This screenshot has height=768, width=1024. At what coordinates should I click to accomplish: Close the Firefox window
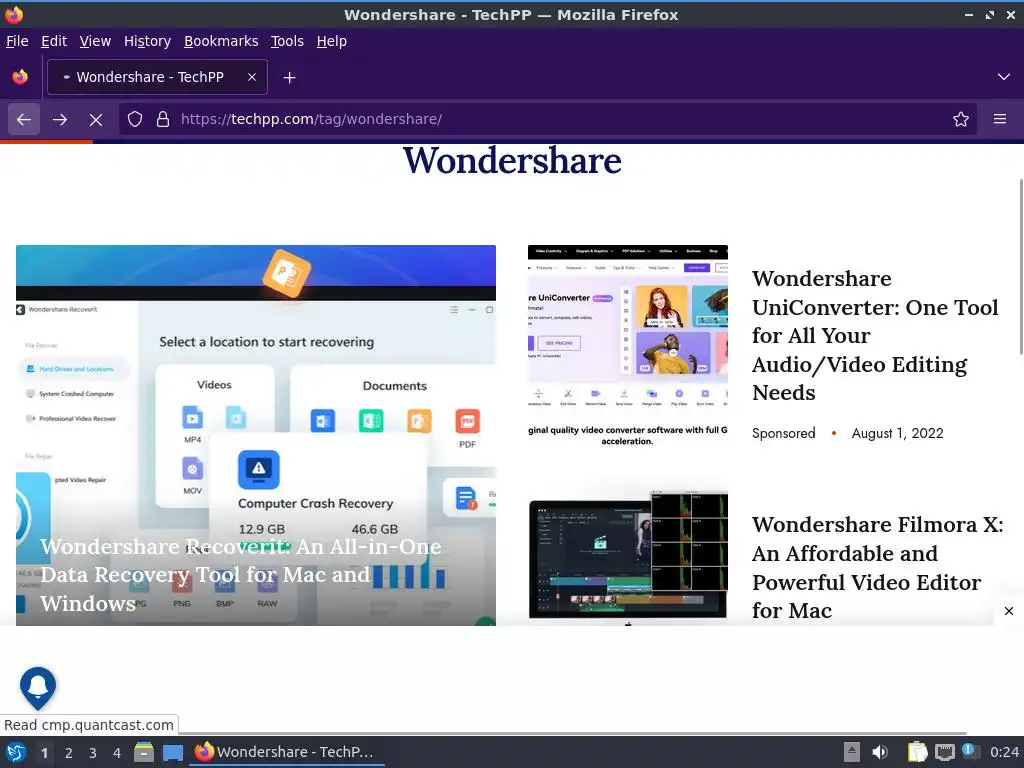[1010, 15]
